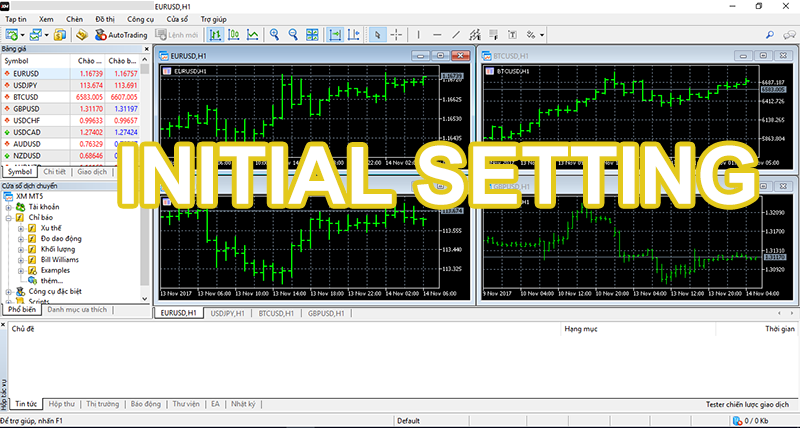This screenshot has width=800, height=428.
Task: Collapse the Chỉ báo tree node
Action: tap(8, 218)
